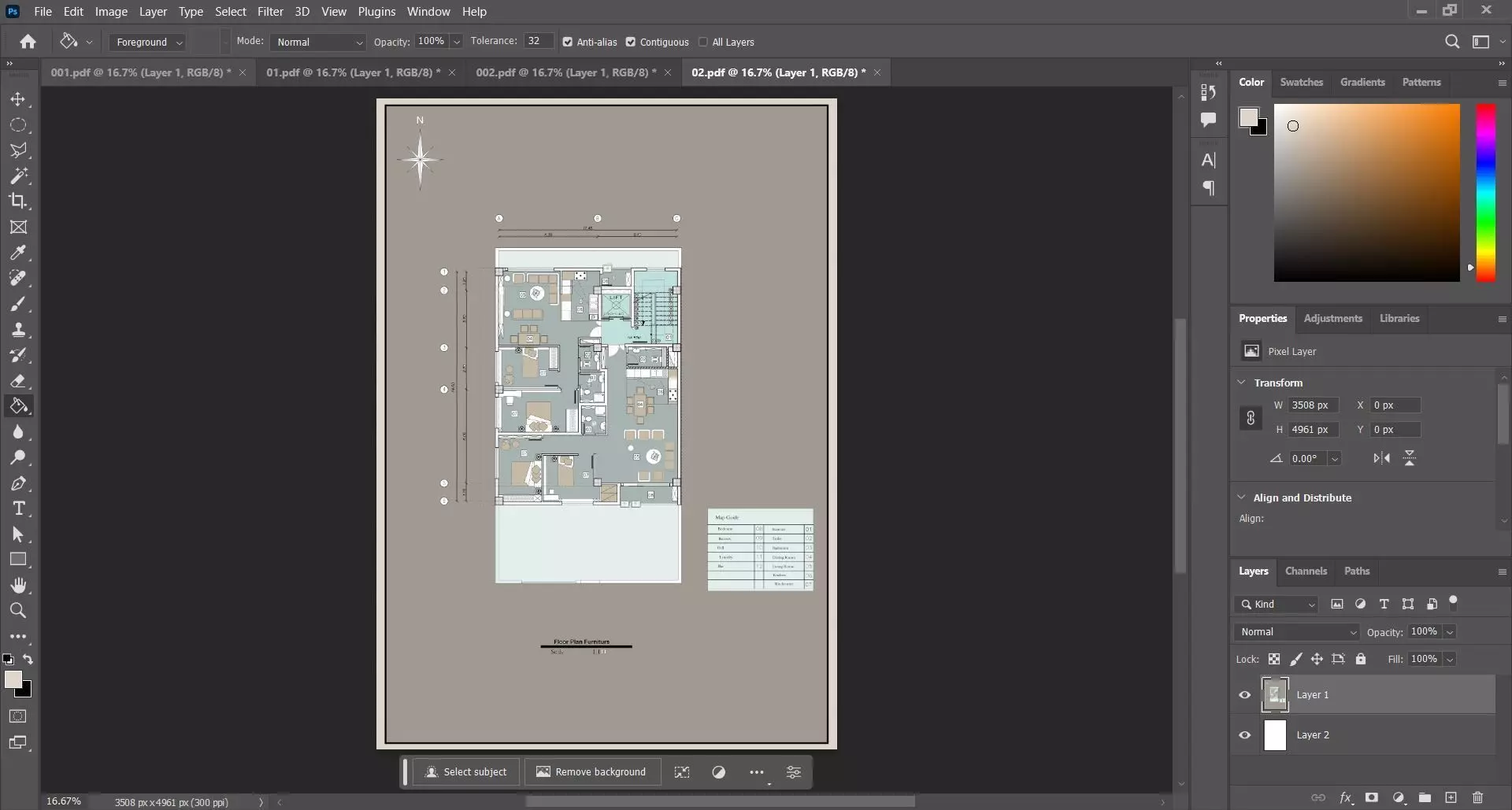Open the Opacity slider dropdown in options bar
Screen dimensions: 1512x810
point(457,43)
